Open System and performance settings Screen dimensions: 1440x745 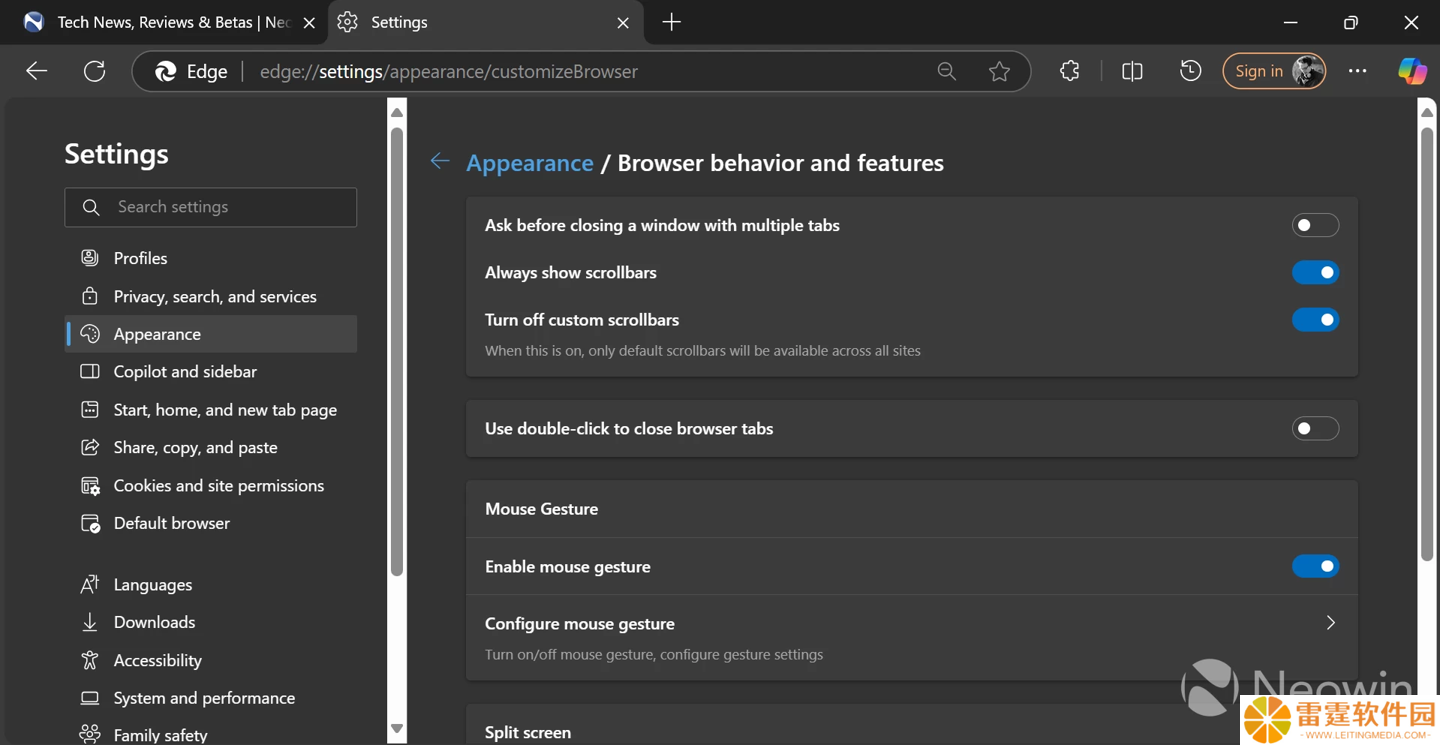pyautogui.click(x=211, y=698)
